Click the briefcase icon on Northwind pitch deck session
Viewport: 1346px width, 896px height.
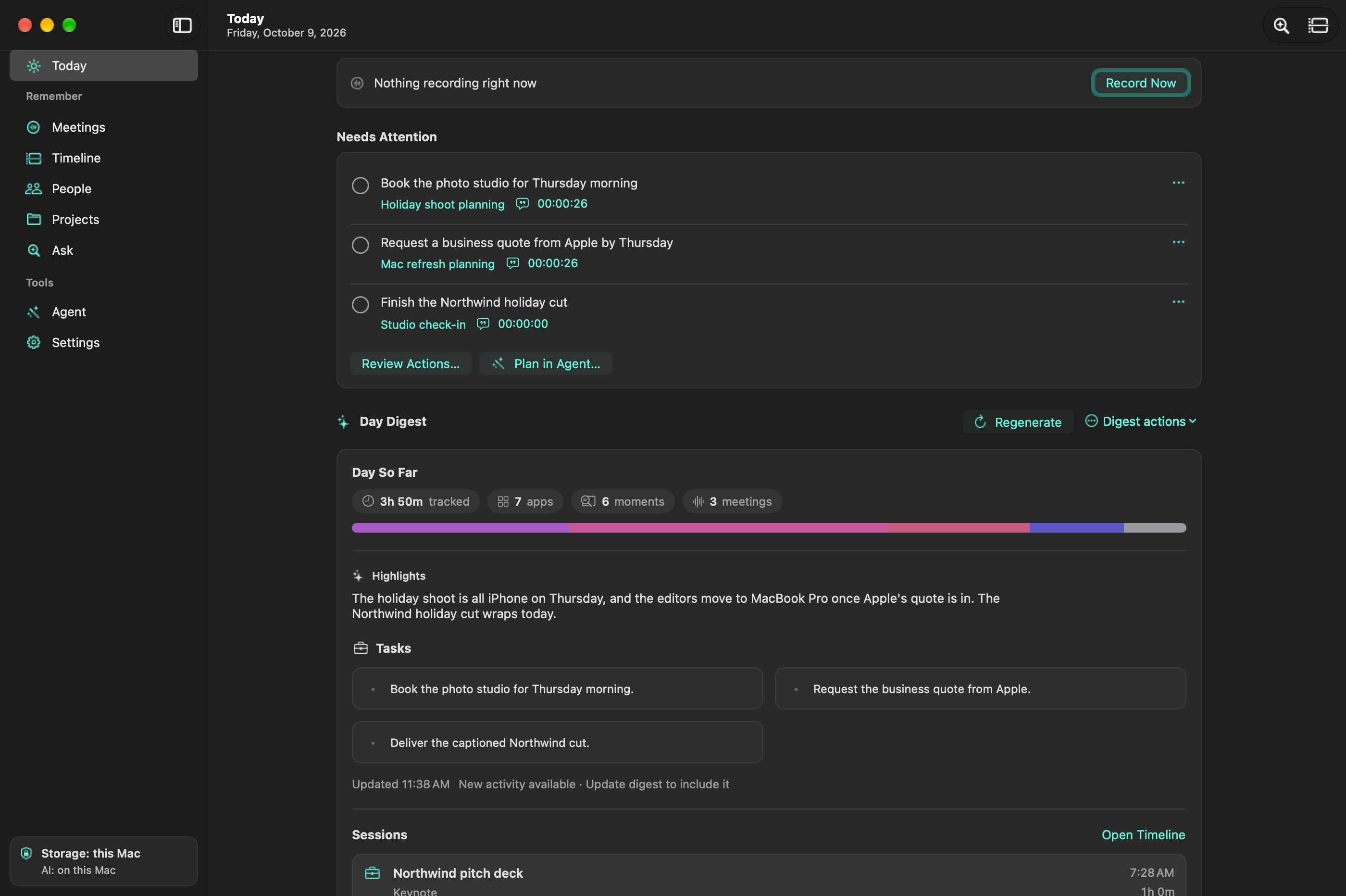[x=373, y=872]
